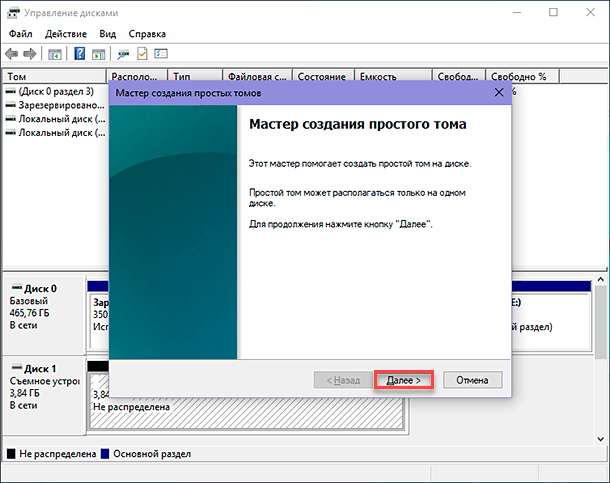
Task: Click the Располо... column header
Action: [137, 77]
